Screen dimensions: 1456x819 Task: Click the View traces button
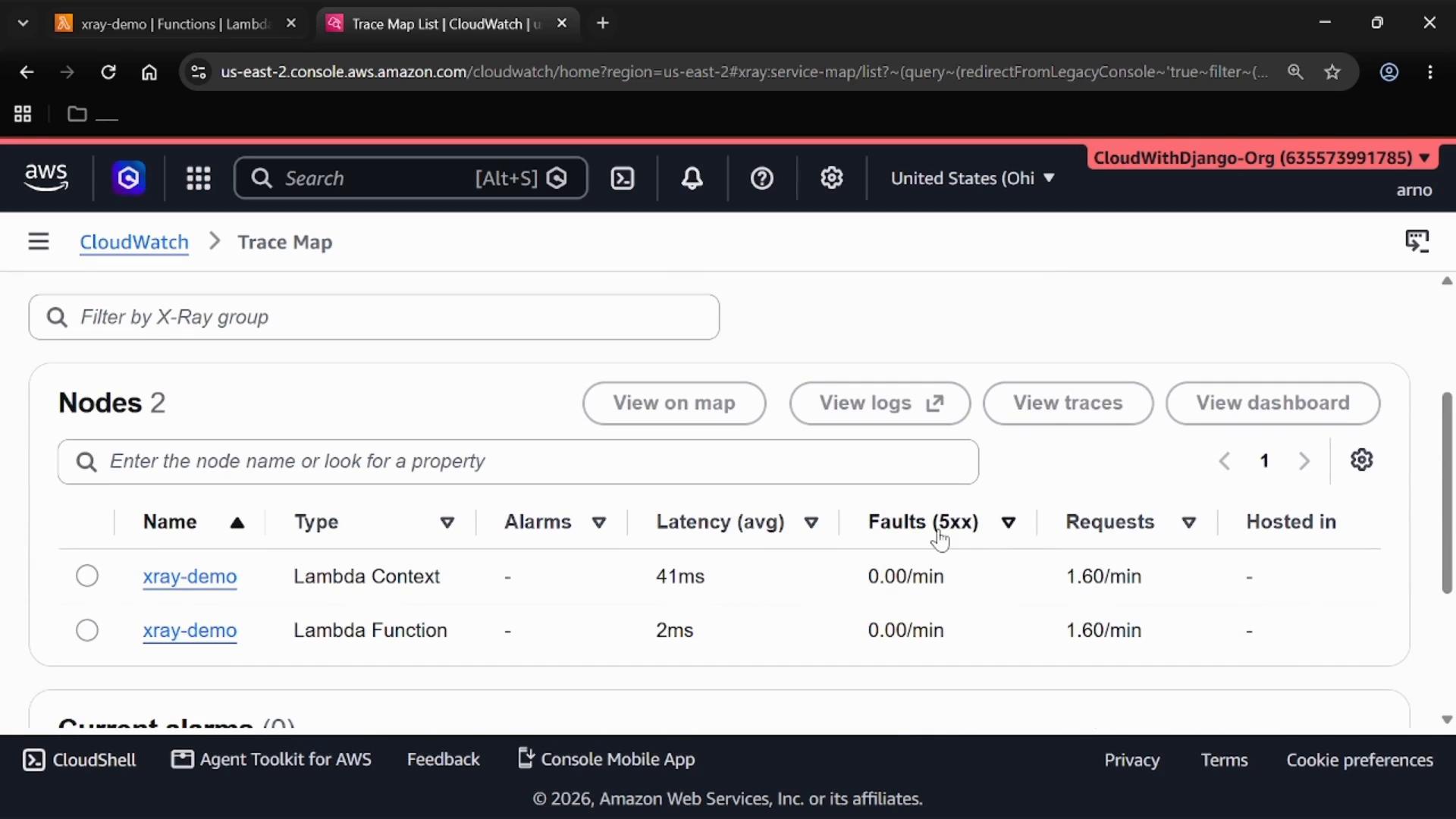(1068, 403)
